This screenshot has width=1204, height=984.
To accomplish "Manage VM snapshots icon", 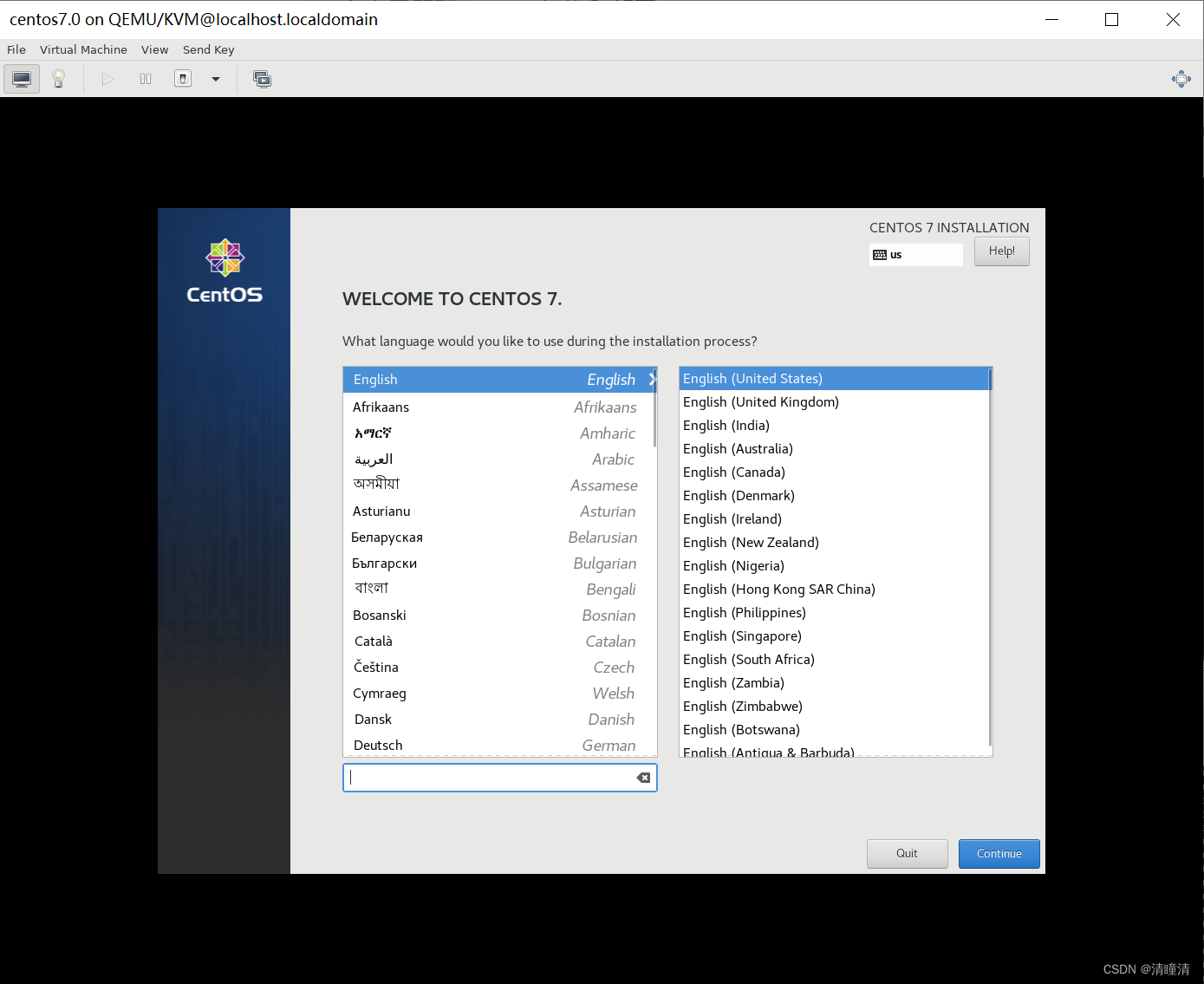I will click(262, 79).
